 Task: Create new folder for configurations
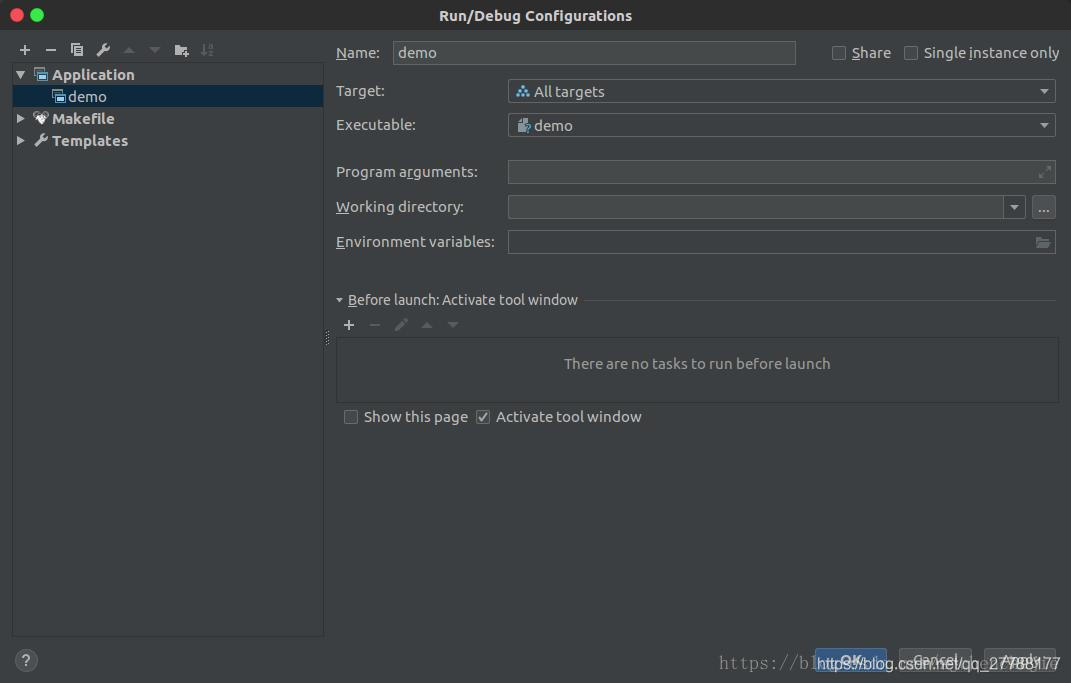pyautogui.click(x=181, y=50)
